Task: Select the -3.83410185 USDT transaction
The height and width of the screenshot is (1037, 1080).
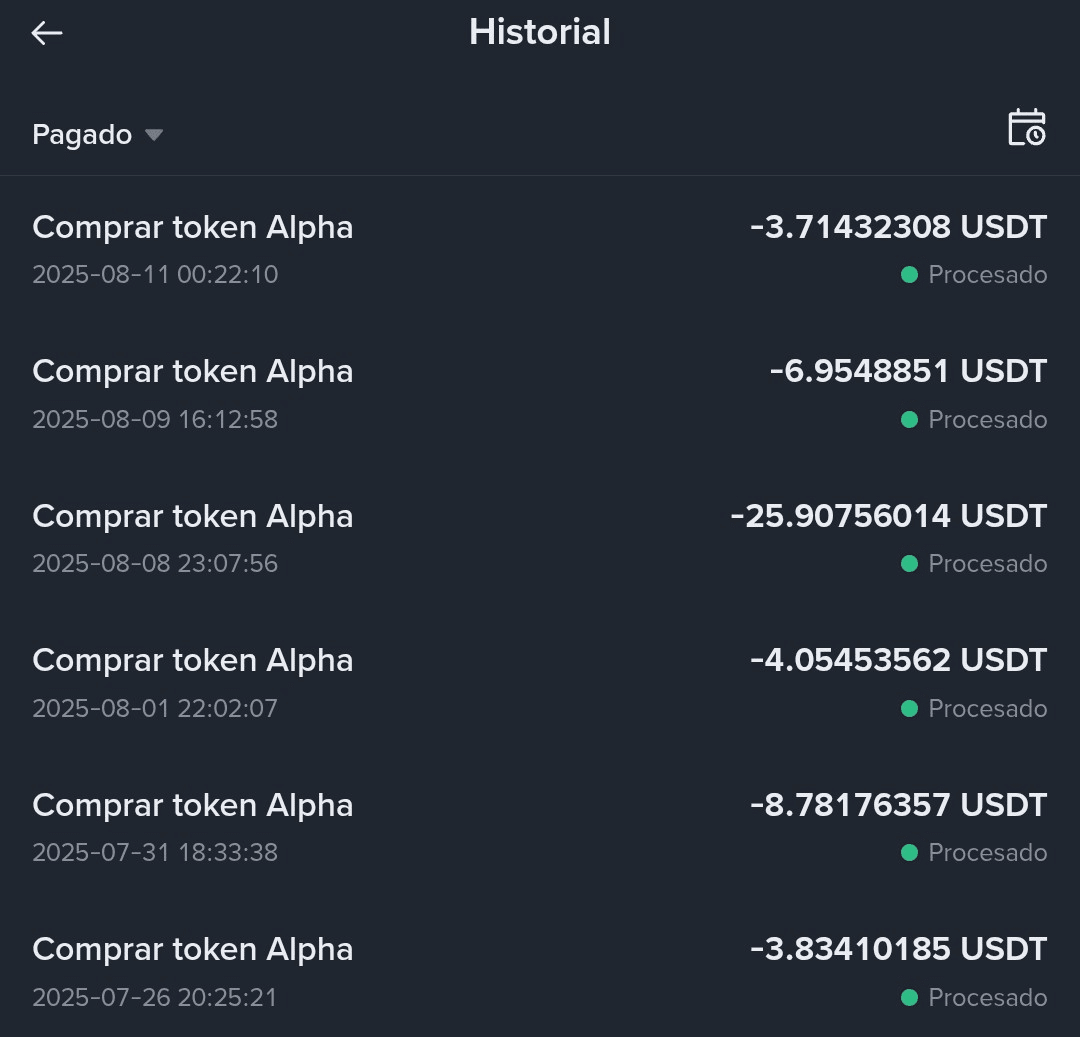Action: (540, 972)
